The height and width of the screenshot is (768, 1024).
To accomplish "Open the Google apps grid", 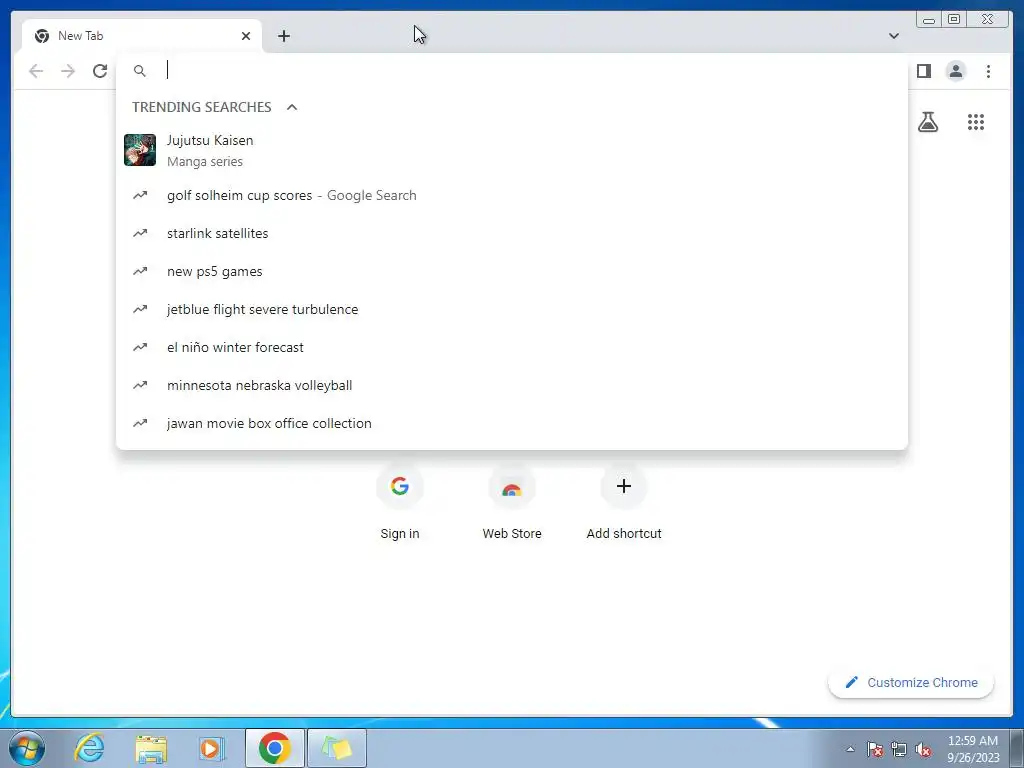I will point(976,121).
